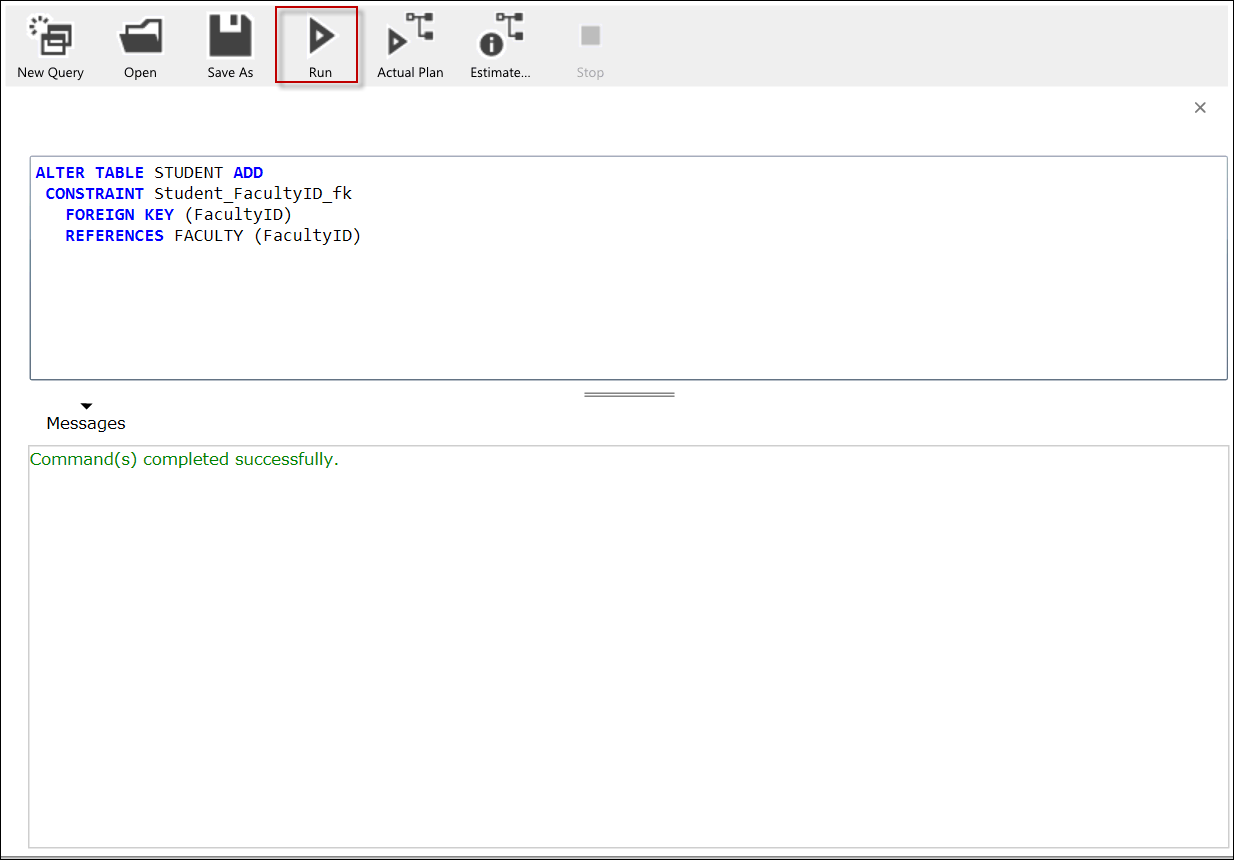
Task: Click the REFERENCES keyword in the editor
Action: (114, 236)
